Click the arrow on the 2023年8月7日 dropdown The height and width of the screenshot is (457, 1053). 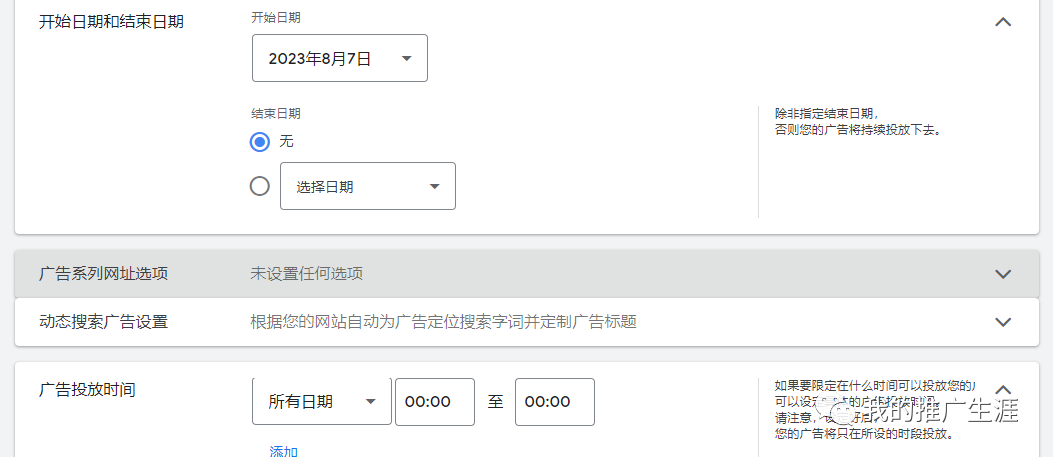pyautogui.click(x=406, y=58)
